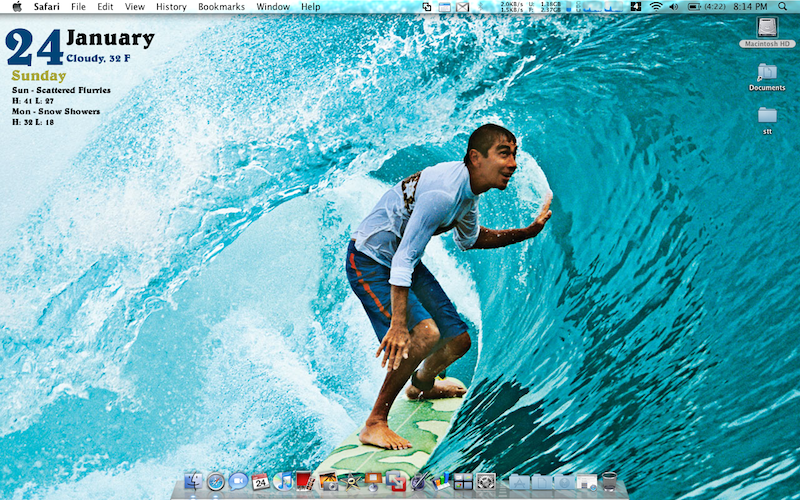Open the Applications folder stack in dock

(x=519, y=481)
